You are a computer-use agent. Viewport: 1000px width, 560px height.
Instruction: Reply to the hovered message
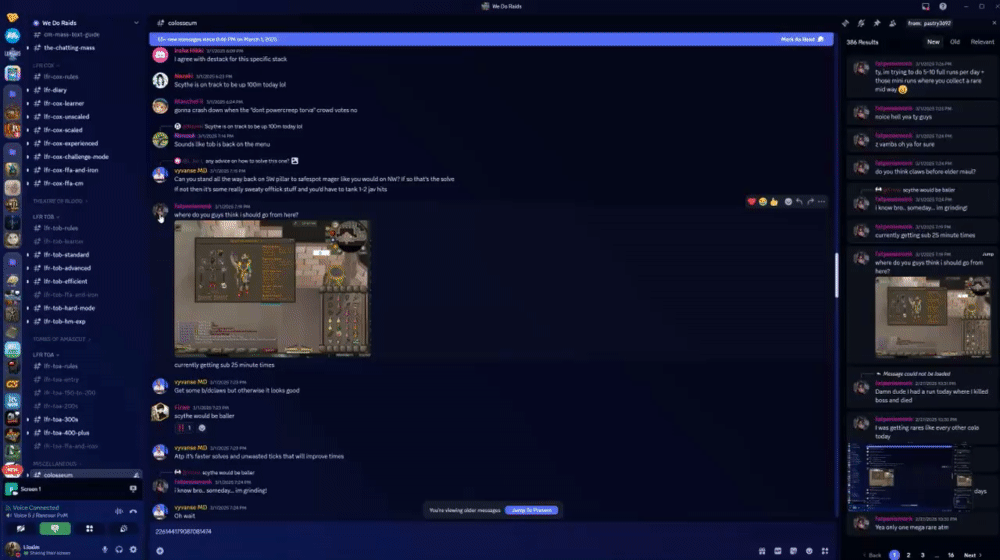pyautogui.click(x=799, y=202)
